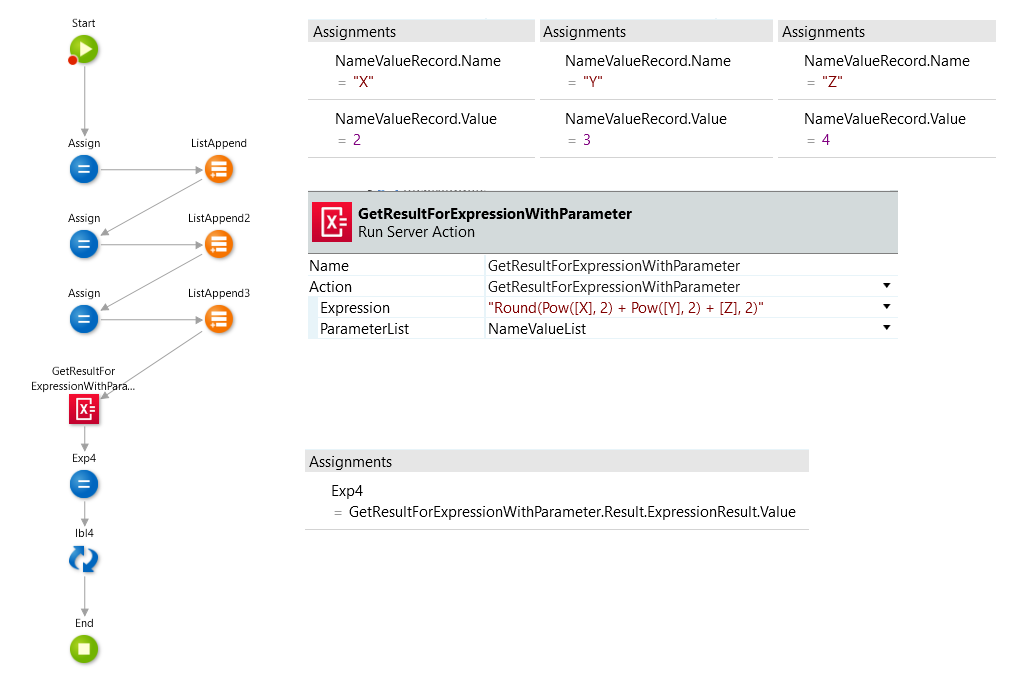
Task: Select the first Assign node before ListAppend
Action: 84,170
